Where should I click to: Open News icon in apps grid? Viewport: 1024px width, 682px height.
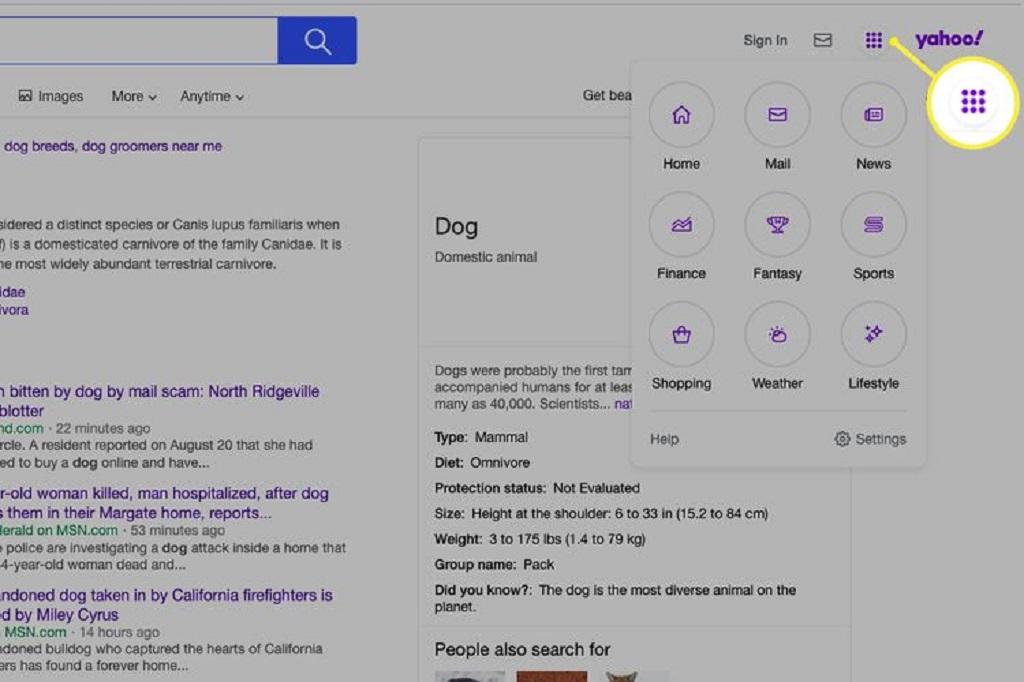point(873,115)
